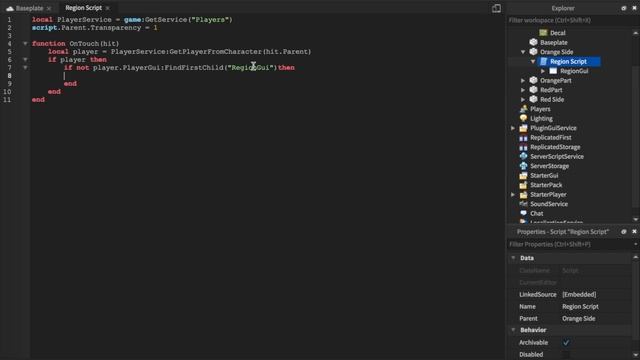The width and height of the screenshot is (640, 360).
Task: Undock the Properties panel
Action: tap(624, 231)
